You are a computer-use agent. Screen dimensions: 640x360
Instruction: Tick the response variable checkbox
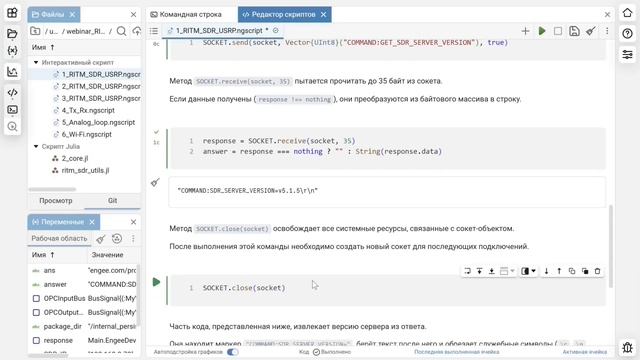[36, 340]
